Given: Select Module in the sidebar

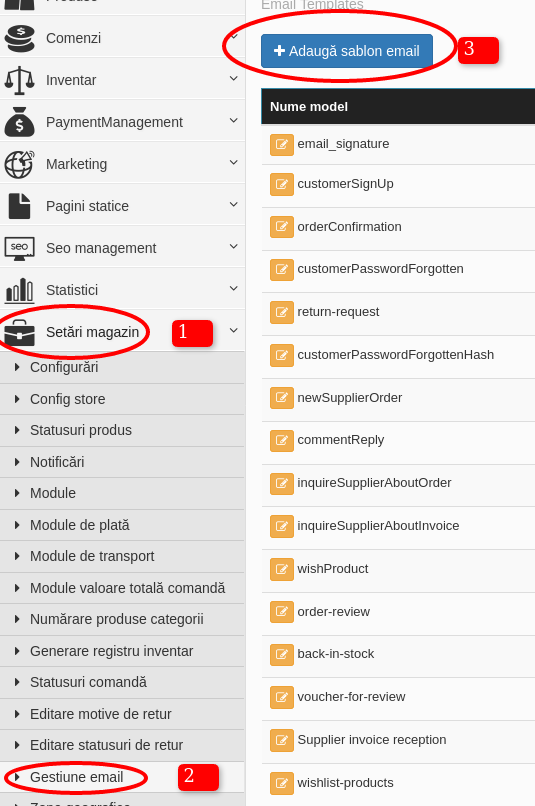Looking at the screenshot, I should 122,493.
